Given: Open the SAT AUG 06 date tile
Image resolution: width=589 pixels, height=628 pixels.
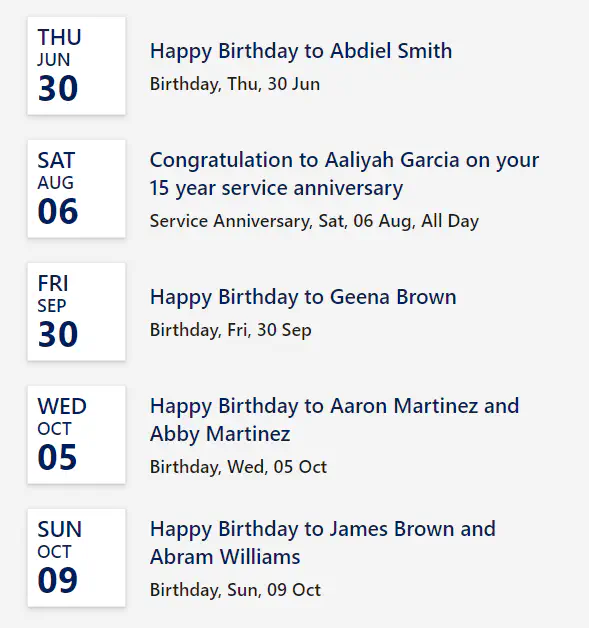Looking at the screenshot, I should point(76,189).
